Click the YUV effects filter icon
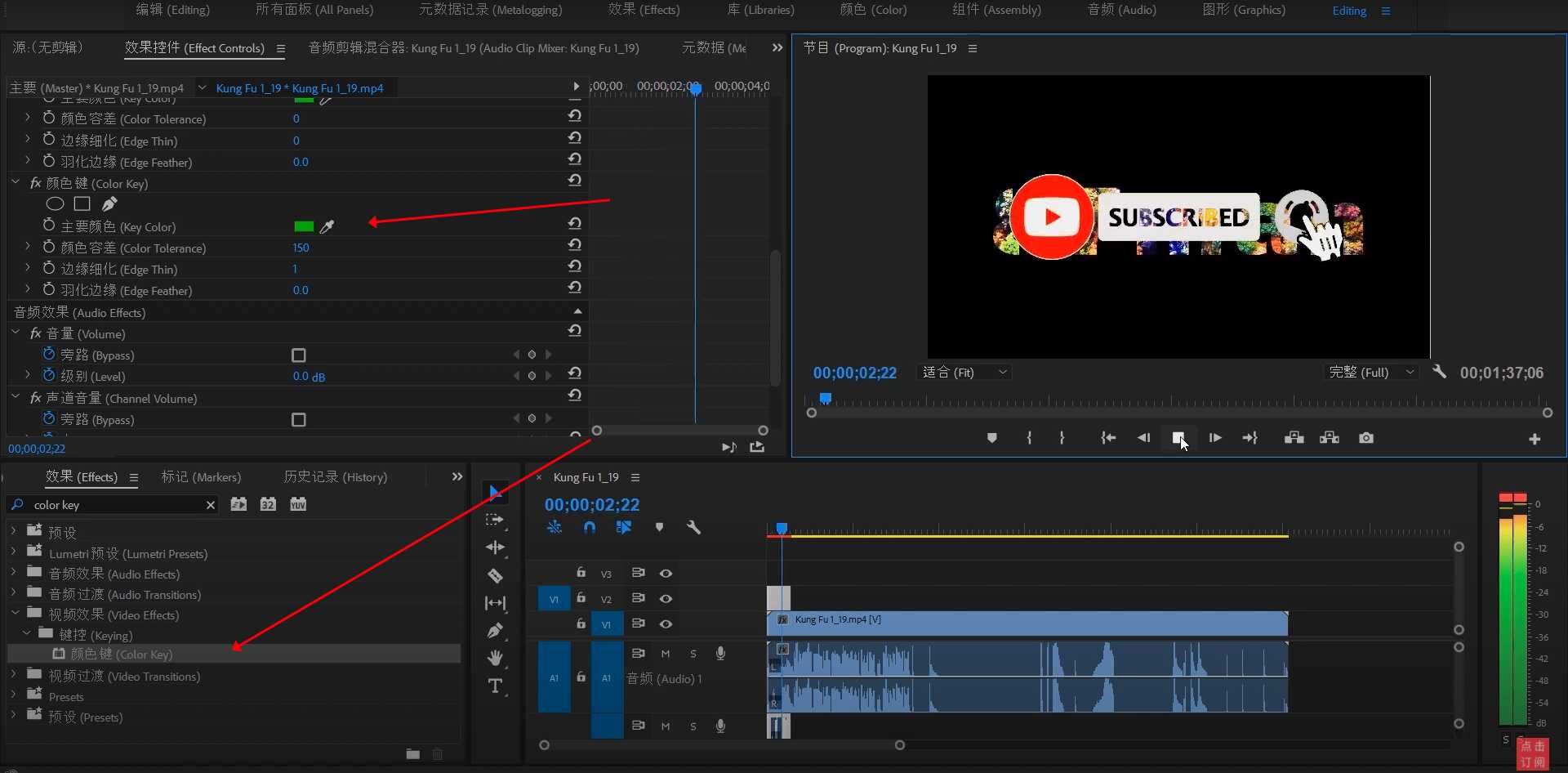The height and width of the screenshot is (773, 1568). pos(298,504)
